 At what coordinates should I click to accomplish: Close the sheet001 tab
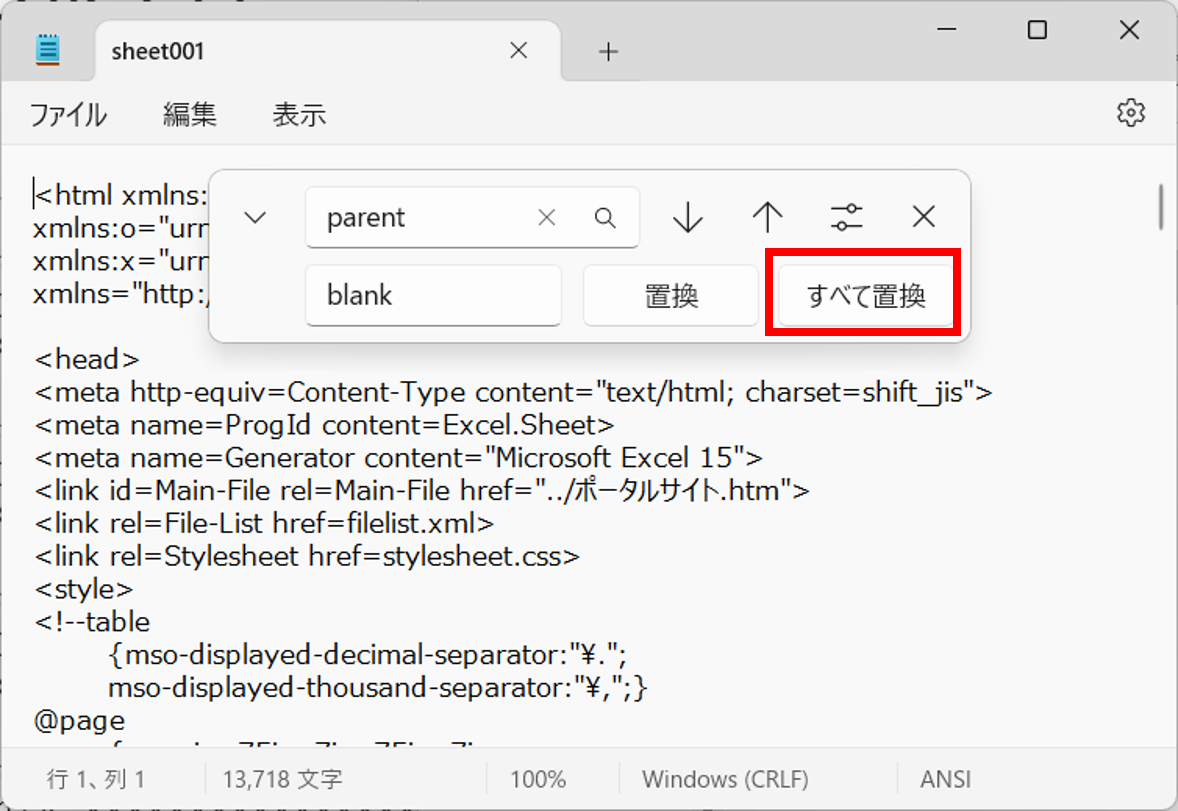[519, 51]
